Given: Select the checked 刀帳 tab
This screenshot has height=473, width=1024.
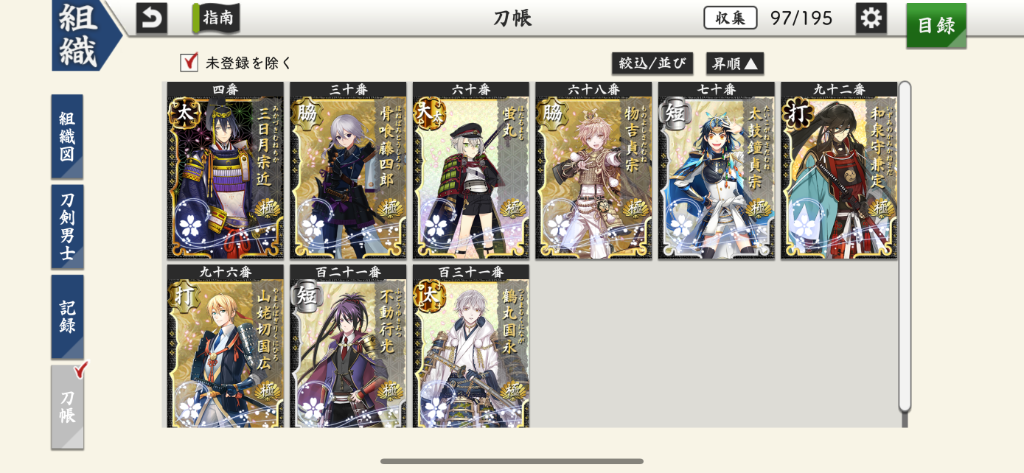Looking at the screenshot, I should tap(67, 407).
